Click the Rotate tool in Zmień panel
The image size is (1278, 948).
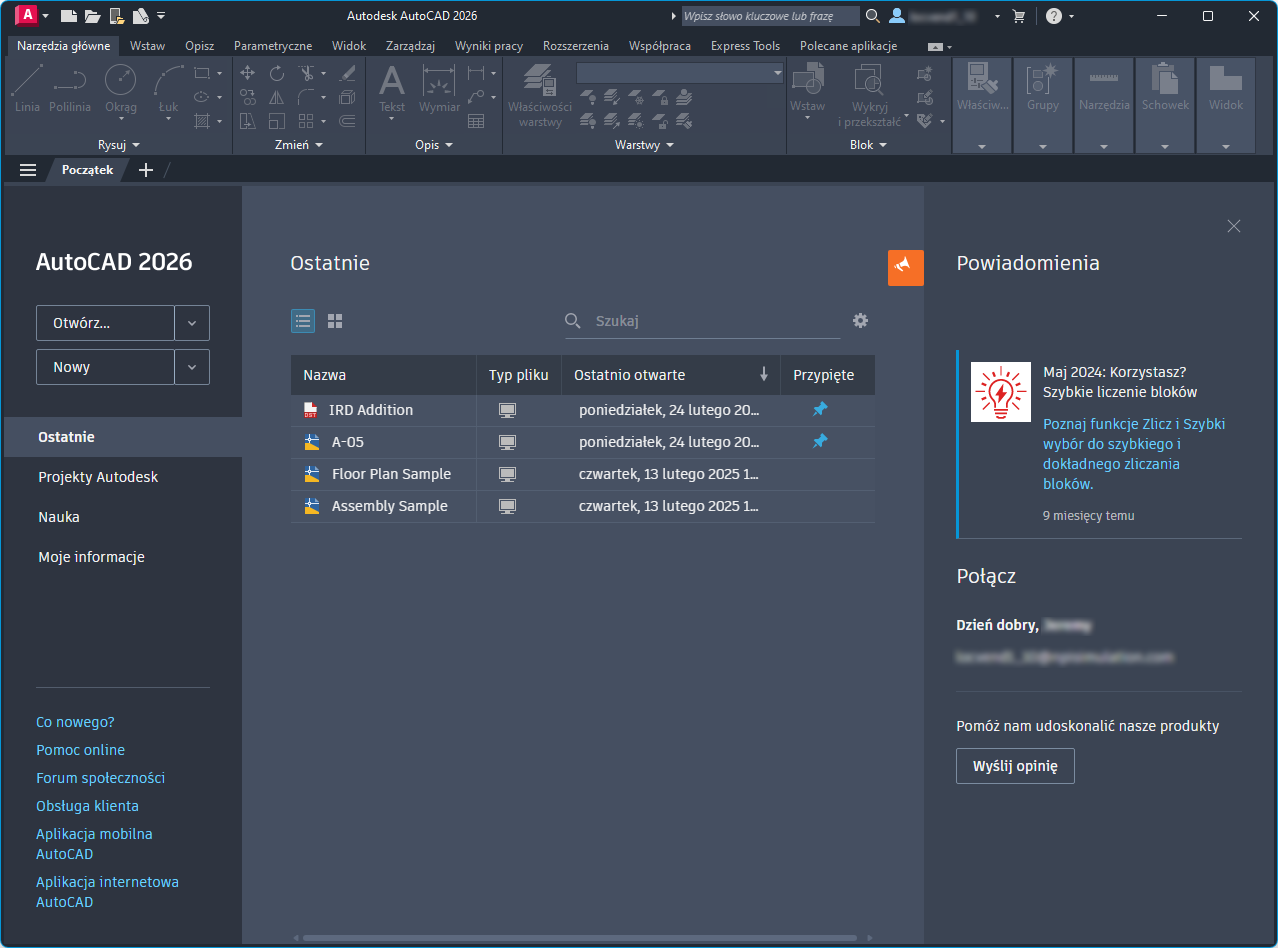coord(277,73)
